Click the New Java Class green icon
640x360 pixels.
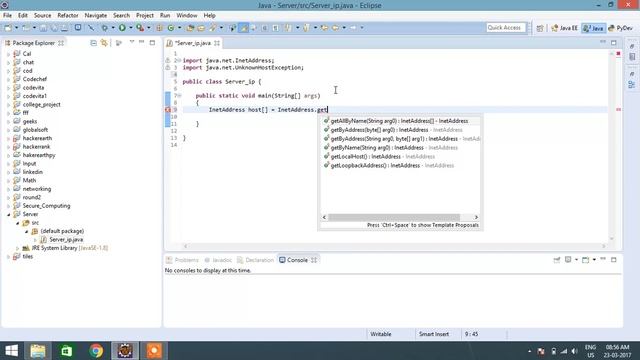(x=171, y=28)
